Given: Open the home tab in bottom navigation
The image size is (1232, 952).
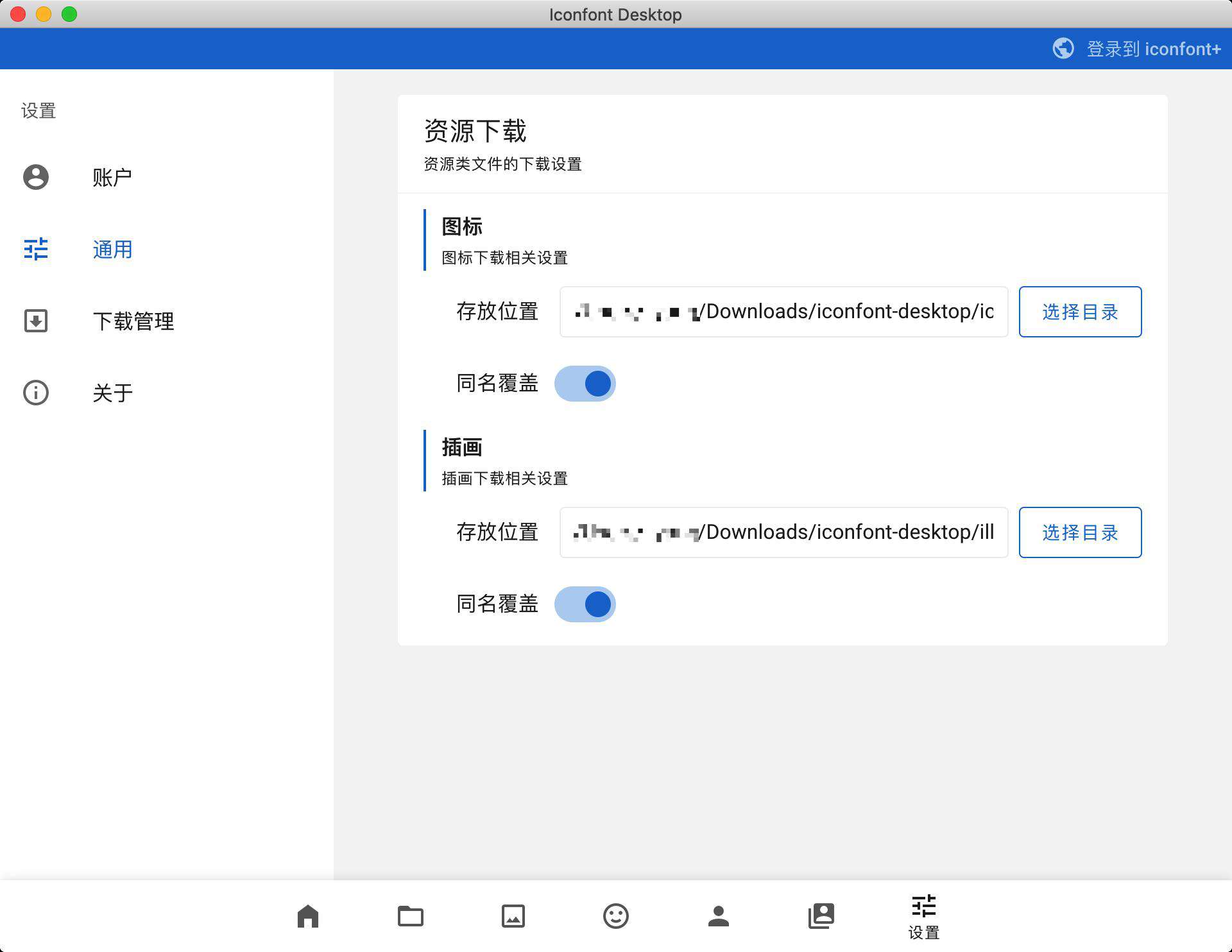Looking at the screenshot, I should 308,916.
